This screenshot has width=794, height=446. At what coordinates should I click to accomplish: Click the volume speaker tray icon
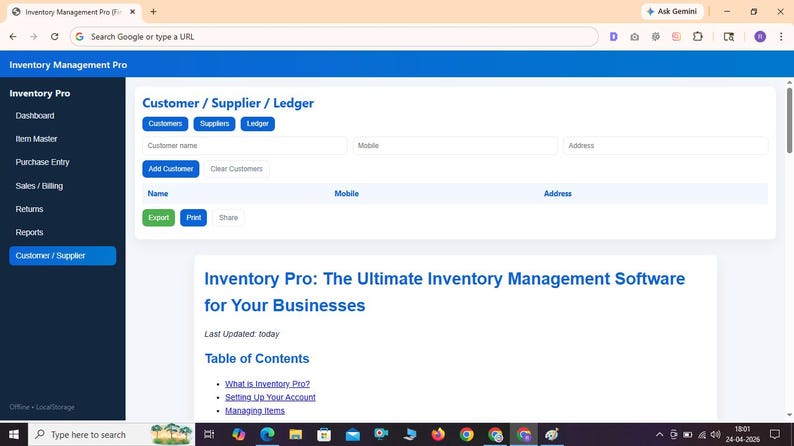716,434
